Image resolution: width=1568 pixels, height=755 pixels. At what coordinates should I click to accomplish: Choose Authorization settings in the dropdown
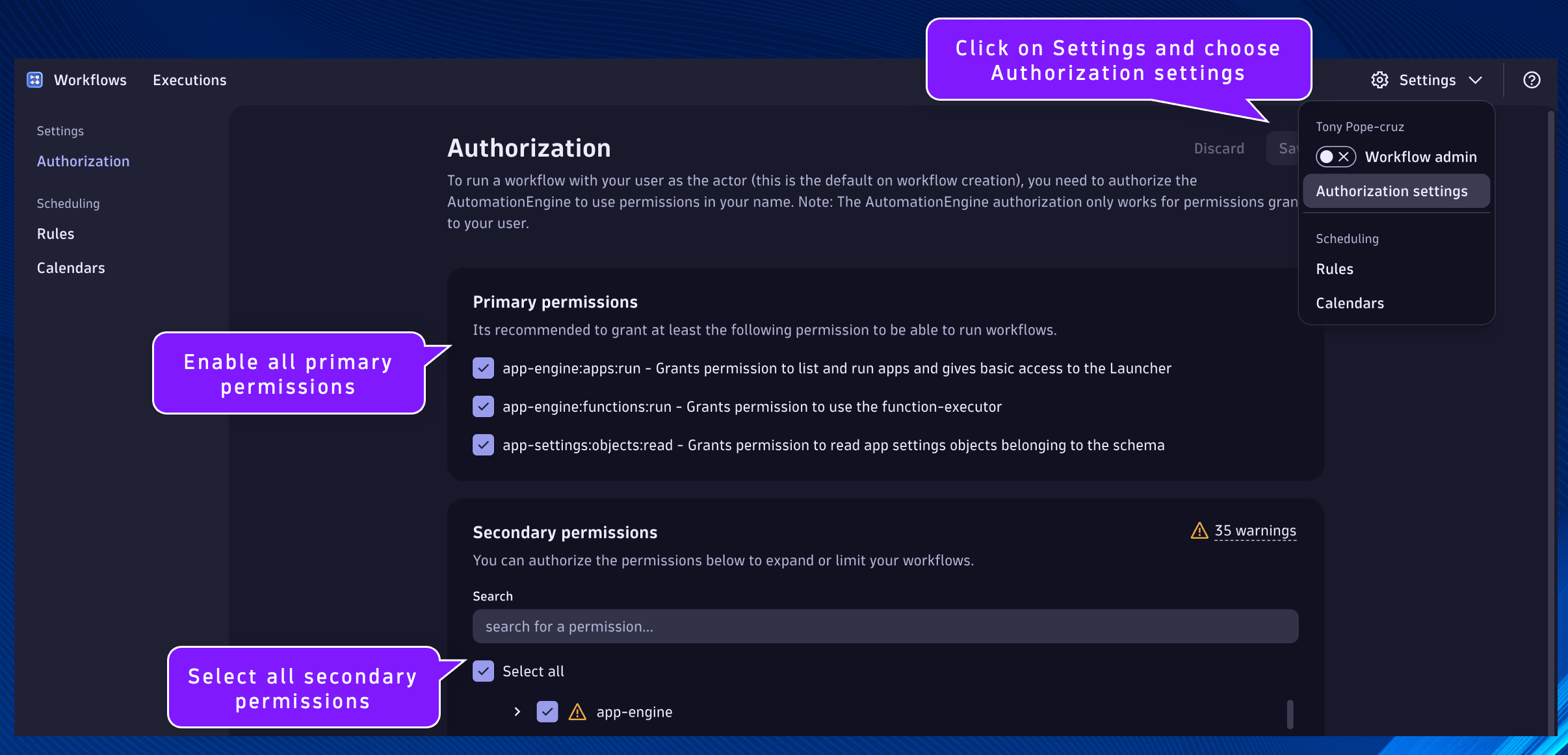1396,191
